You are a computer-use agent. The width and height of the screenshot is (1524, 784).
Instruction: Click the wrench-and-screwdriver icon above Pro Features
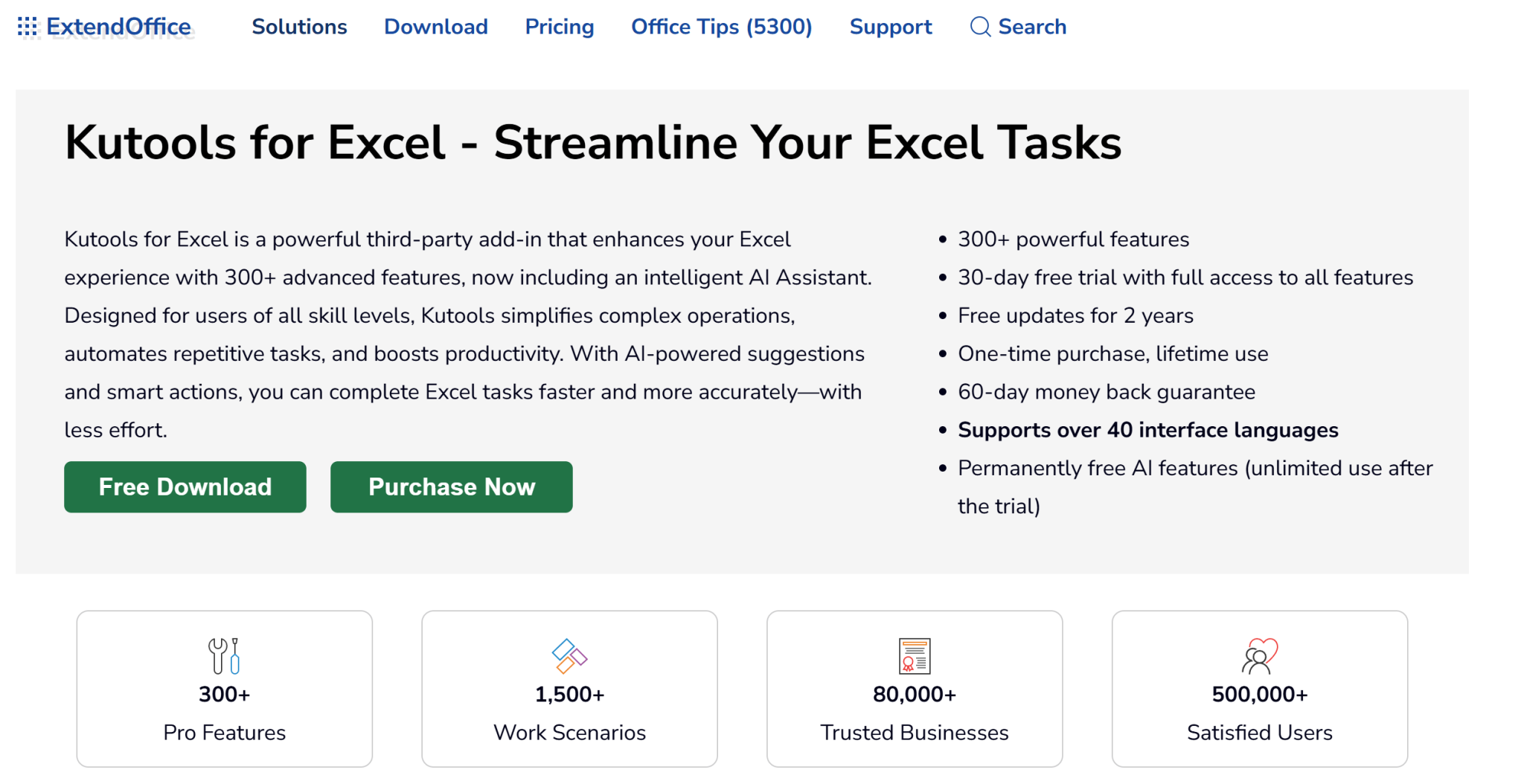tap(223, 655)
